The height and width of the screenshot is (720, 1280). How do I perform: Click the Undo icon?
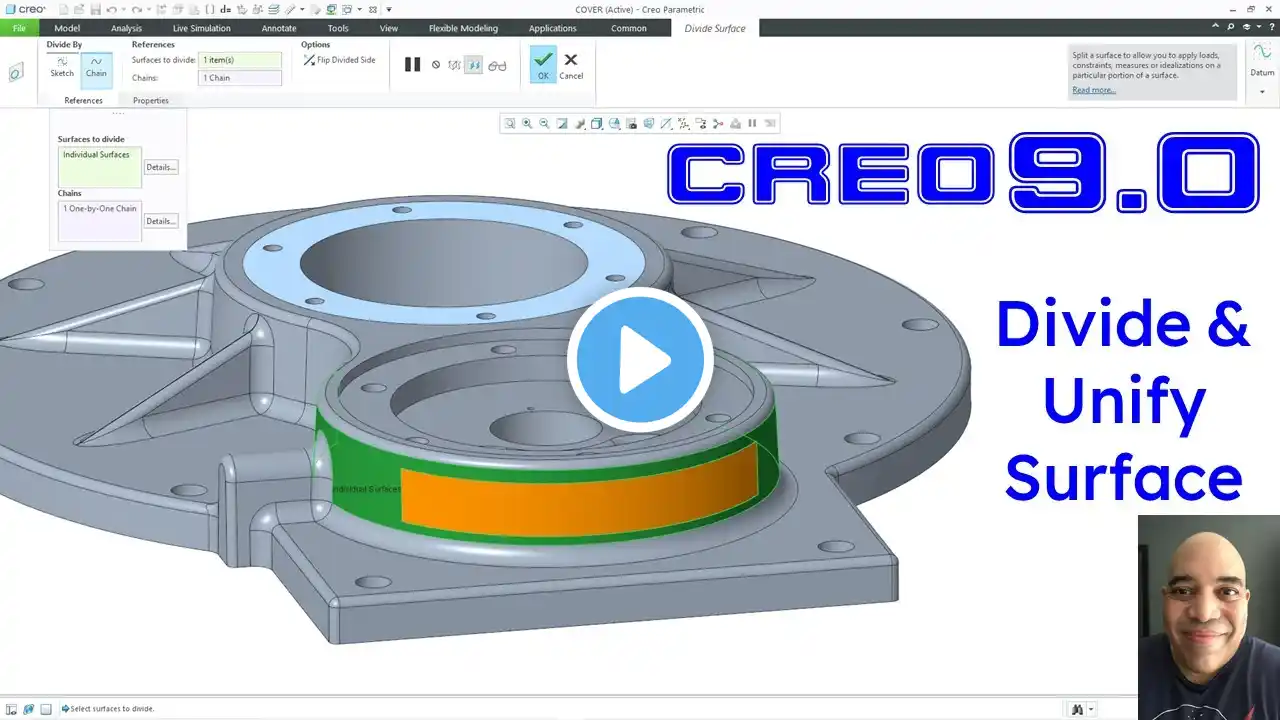pyautogui.click(x=112, y=9)
